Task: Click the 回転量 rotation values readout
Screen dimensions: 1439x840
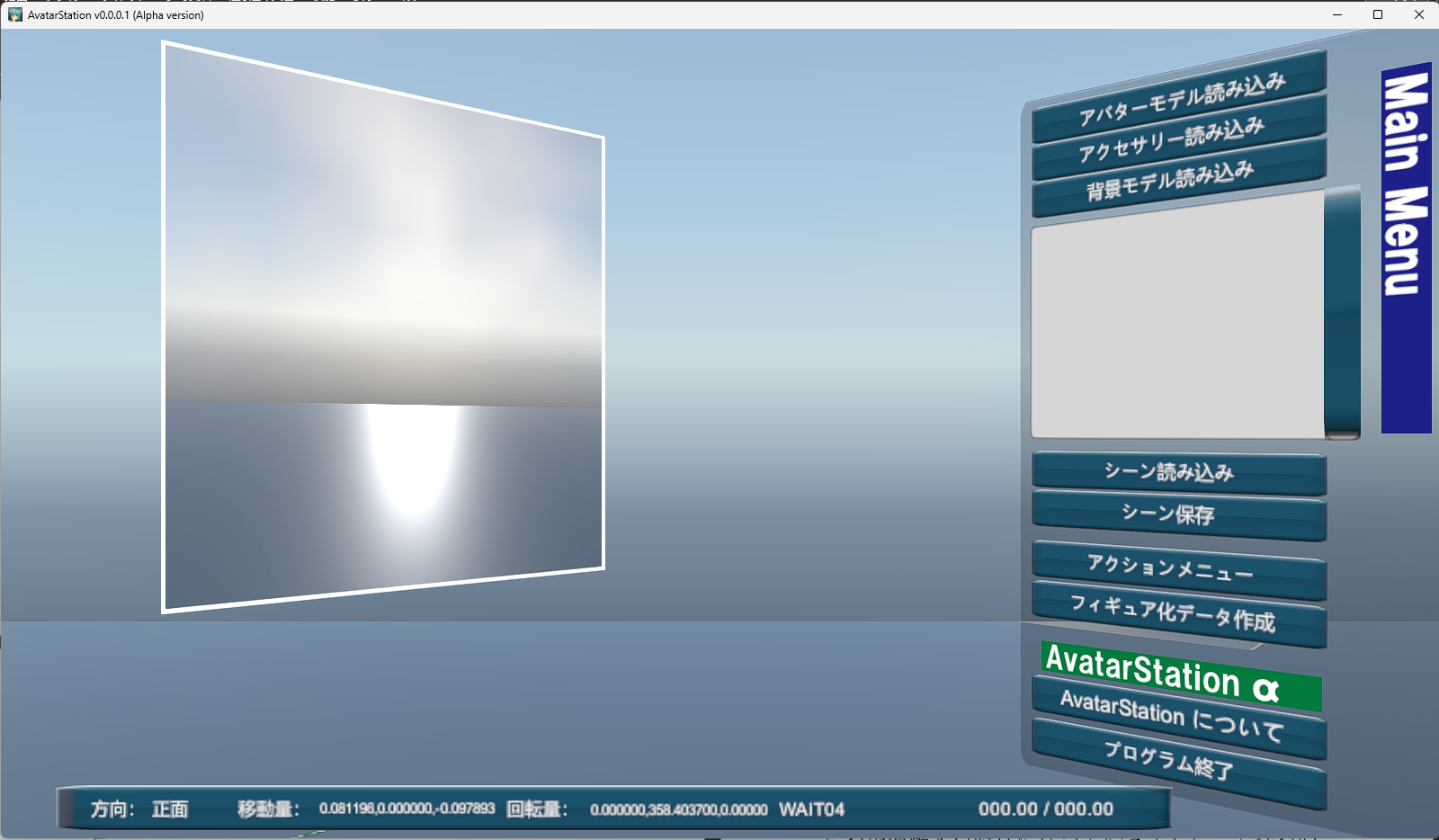Action: 678,809
